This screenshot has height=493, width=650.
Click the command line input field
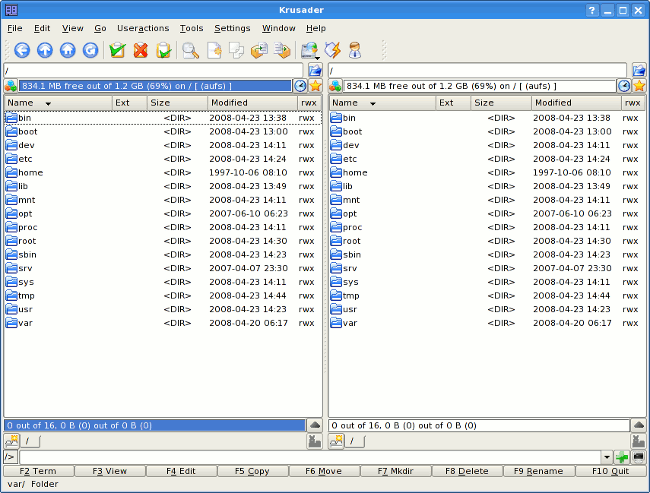click(x=310, y=457)
